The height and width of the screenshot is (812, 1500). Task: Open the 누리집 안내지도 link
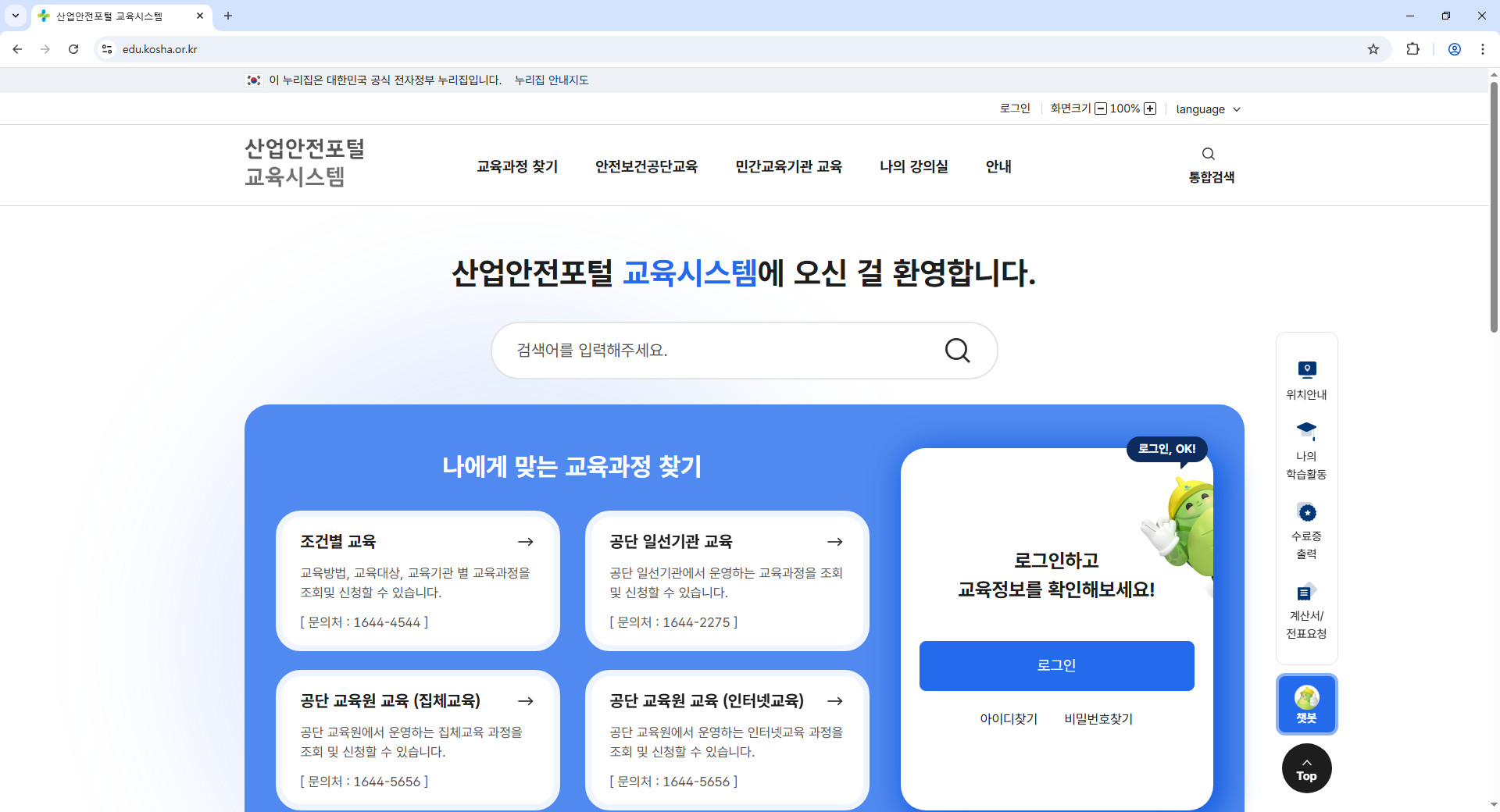point(552,80)
